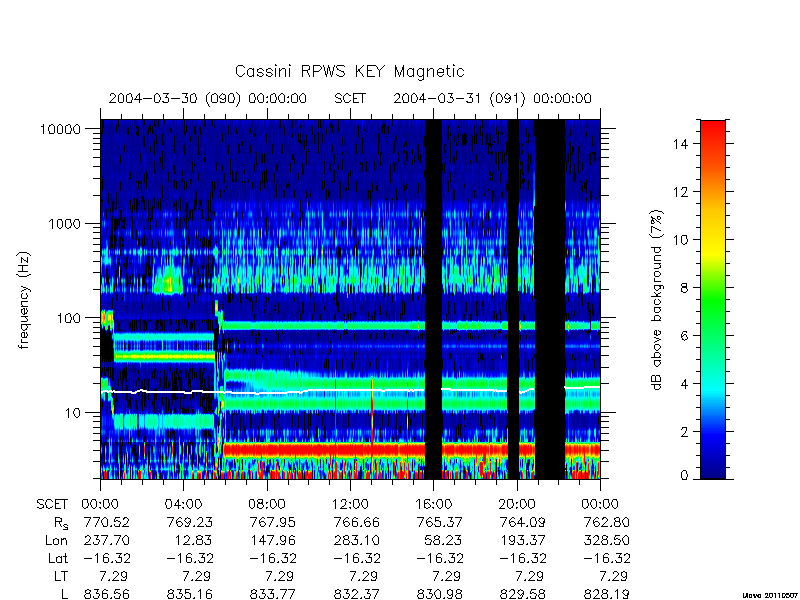
Task: Click the L value 833.77
Action: coord(272,594)
